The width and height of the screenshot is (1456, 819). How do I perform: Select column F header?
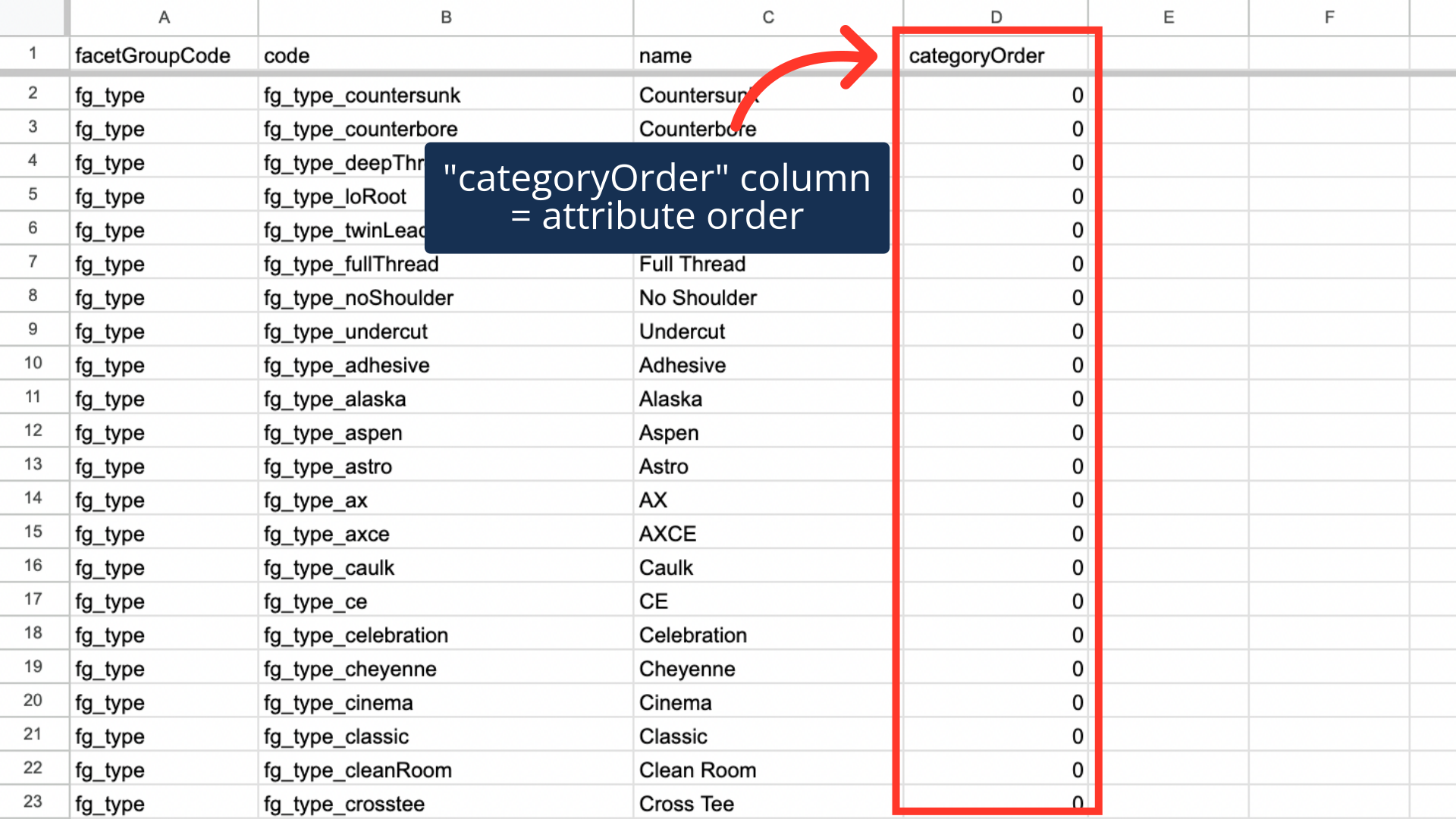pos(1329,17)
